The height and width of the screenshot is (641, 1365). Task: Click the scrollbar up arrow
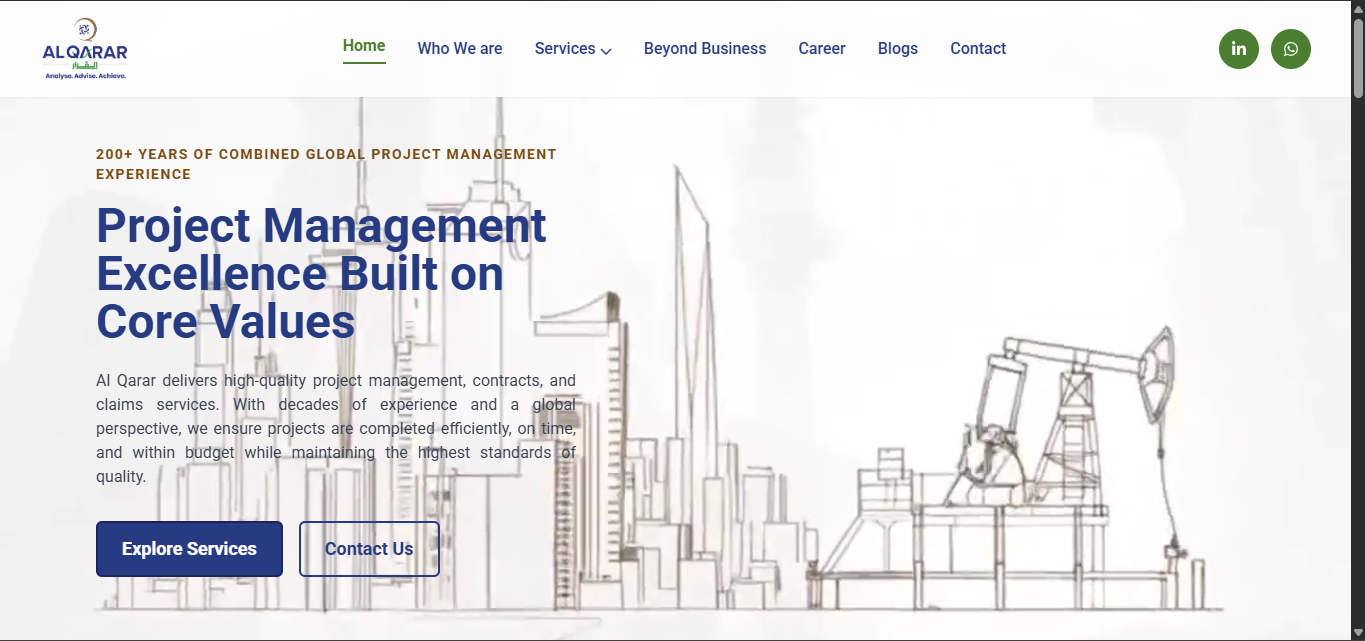1358,8
